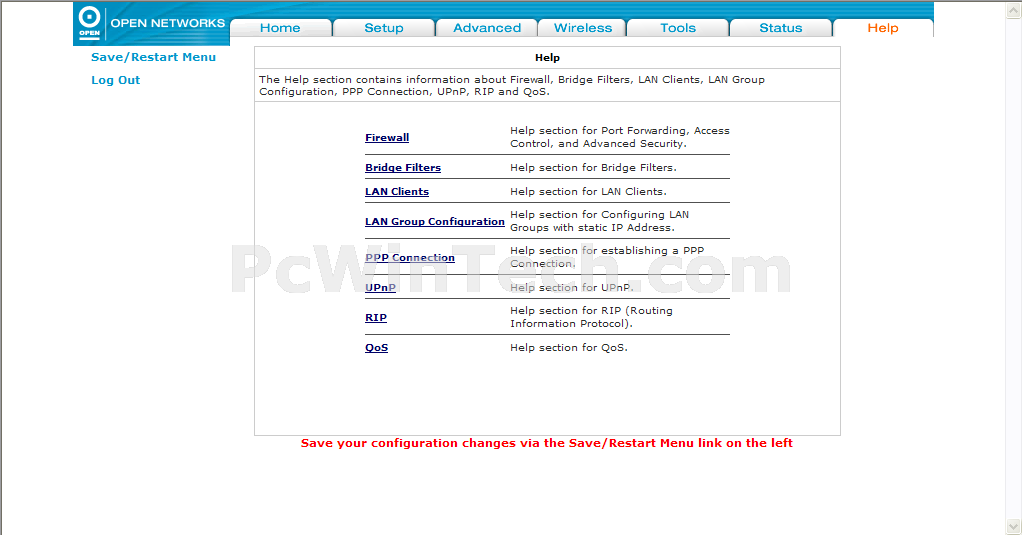Screen dimensions: 1022x535
Task: Click the scrollbar down arrow
Action: coord(1014,526)
